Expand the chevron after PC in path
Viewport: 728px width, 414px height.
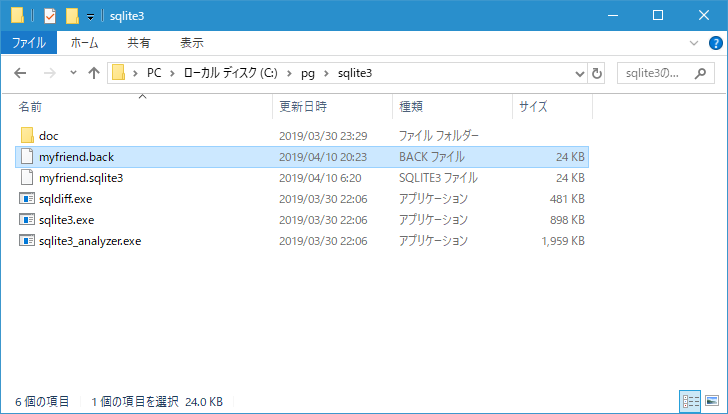[x=172, y=73]
